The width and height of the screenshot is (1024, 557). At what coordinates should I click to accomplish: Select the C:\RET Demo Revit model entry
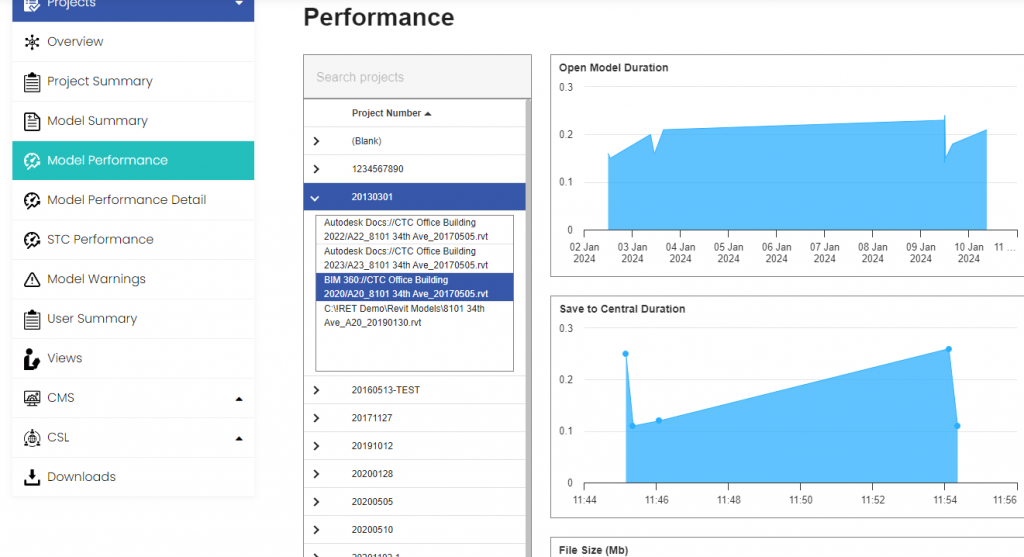coord(413,315)
